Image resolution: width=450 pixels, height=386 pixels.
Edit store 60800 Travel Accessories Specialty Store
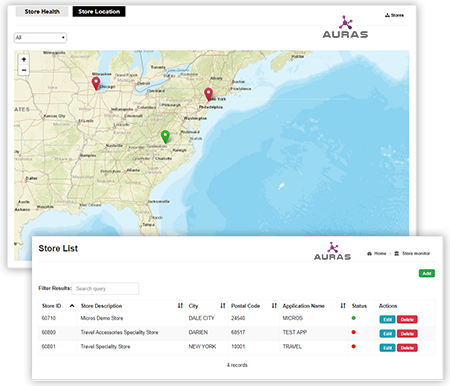coord(387,334)
